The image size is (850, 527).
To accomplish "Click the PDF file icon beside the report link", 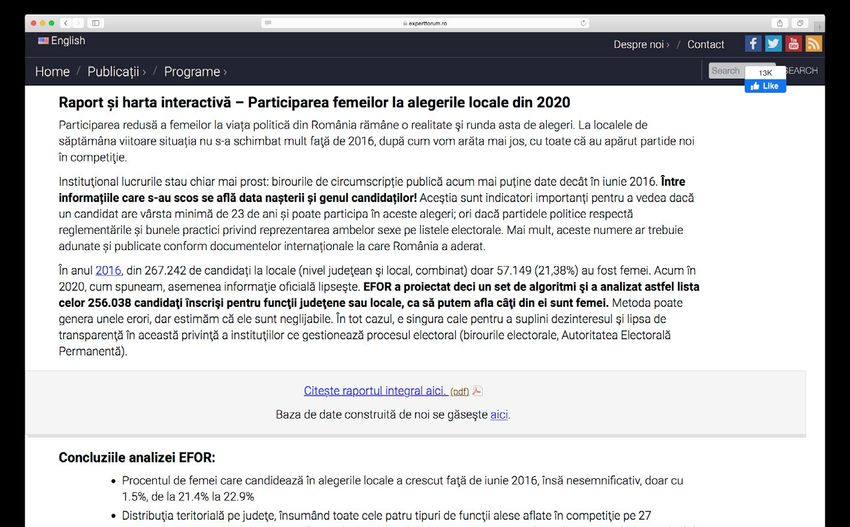I will 477,391.
